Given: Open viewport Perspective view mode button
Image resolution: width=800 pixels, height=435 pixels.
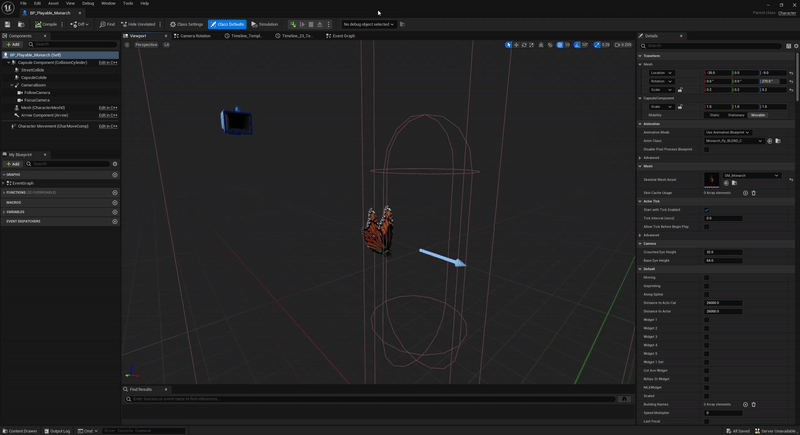Looking at the screenshot, I should (x=146, y=45).
